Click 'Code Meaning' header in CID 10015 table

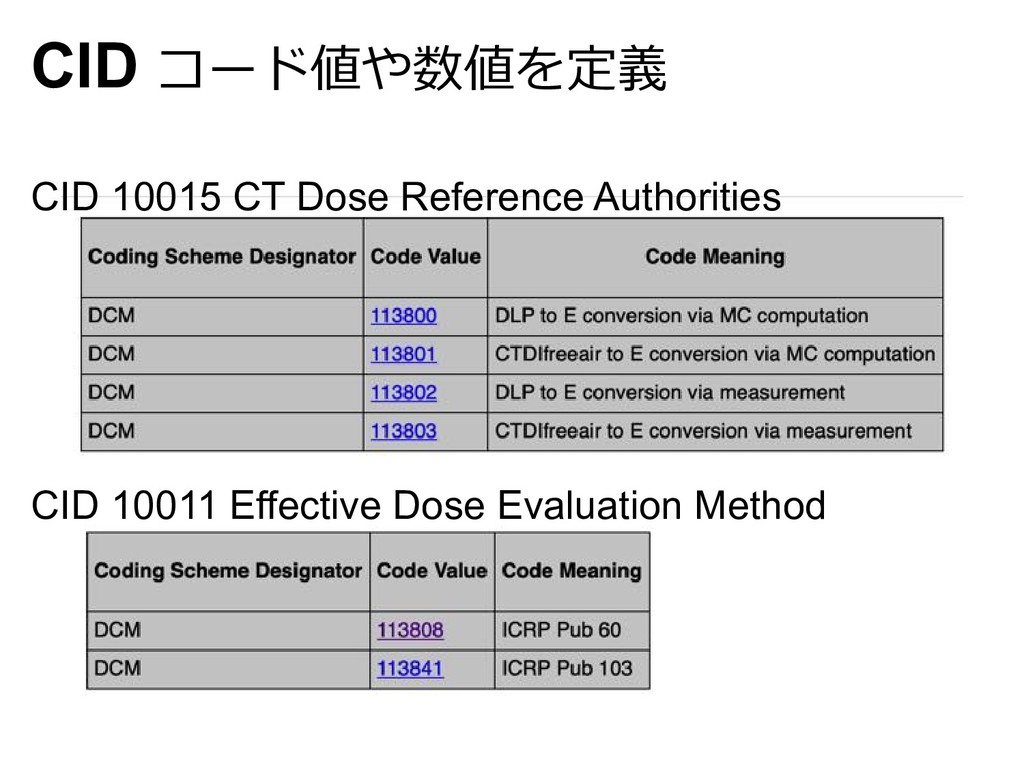point(715,257)
